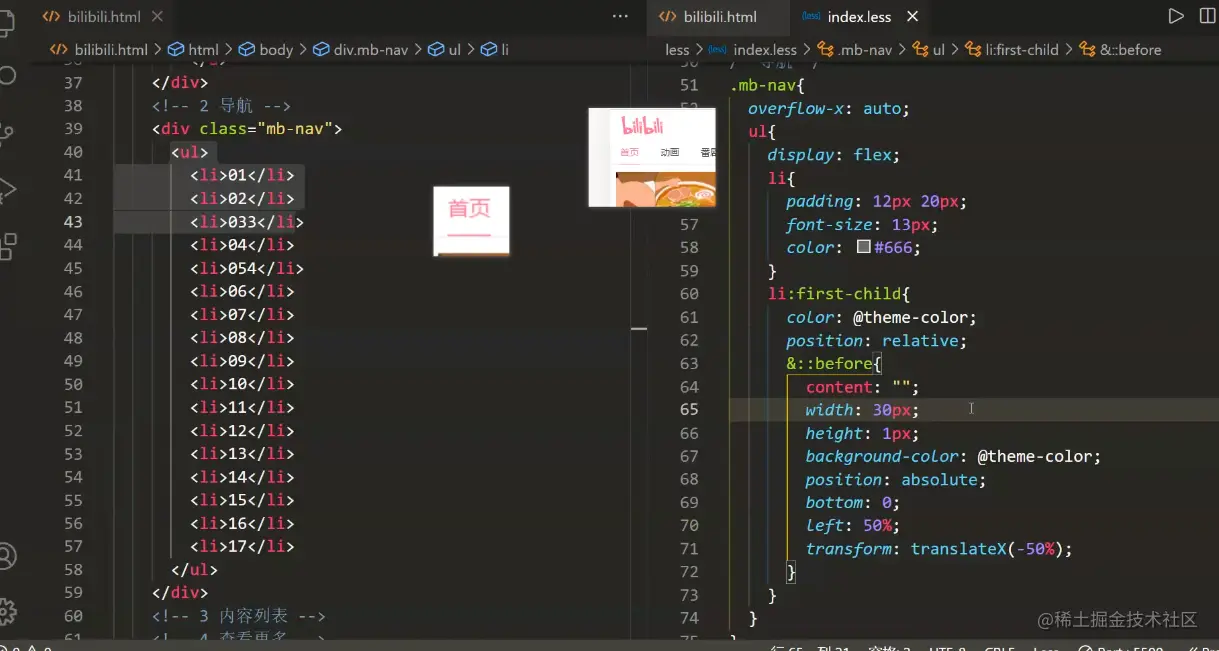
Task: Click the &::before{ selector line
Action: pos(834,364)
